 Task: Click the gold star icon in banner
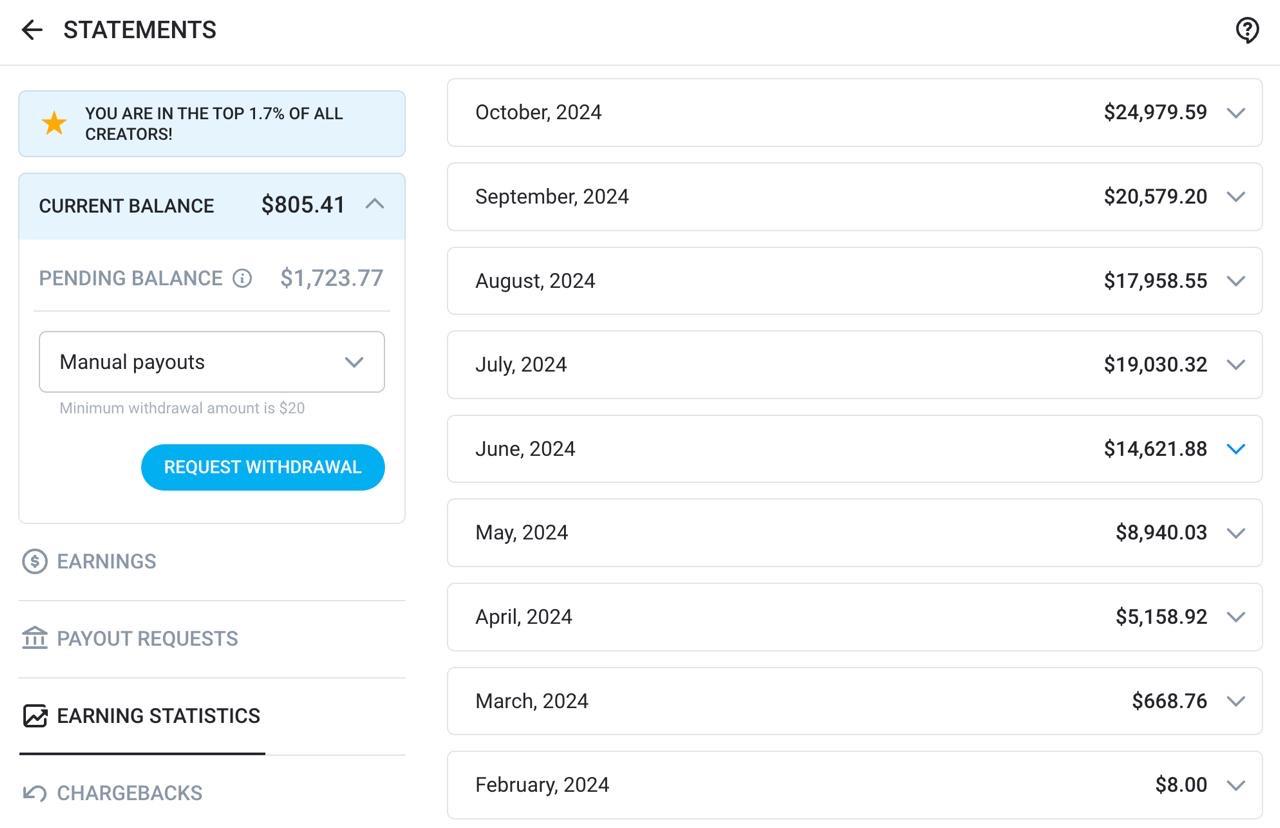[54, 123]
